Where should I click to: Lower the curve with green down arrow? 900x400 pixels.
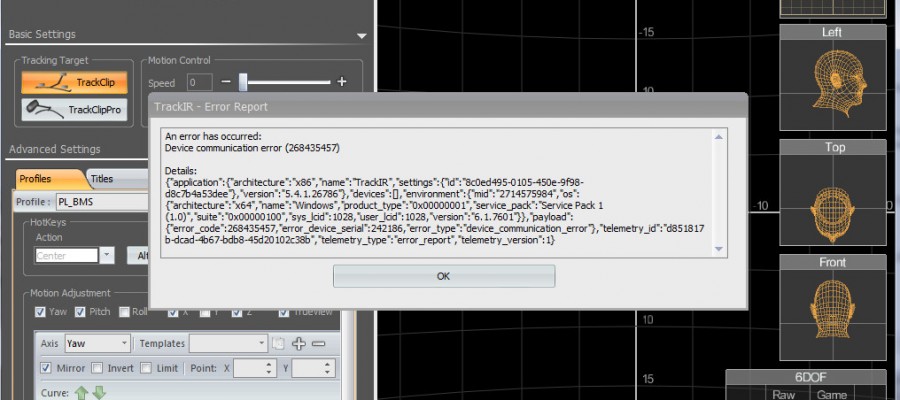point(99,393)
